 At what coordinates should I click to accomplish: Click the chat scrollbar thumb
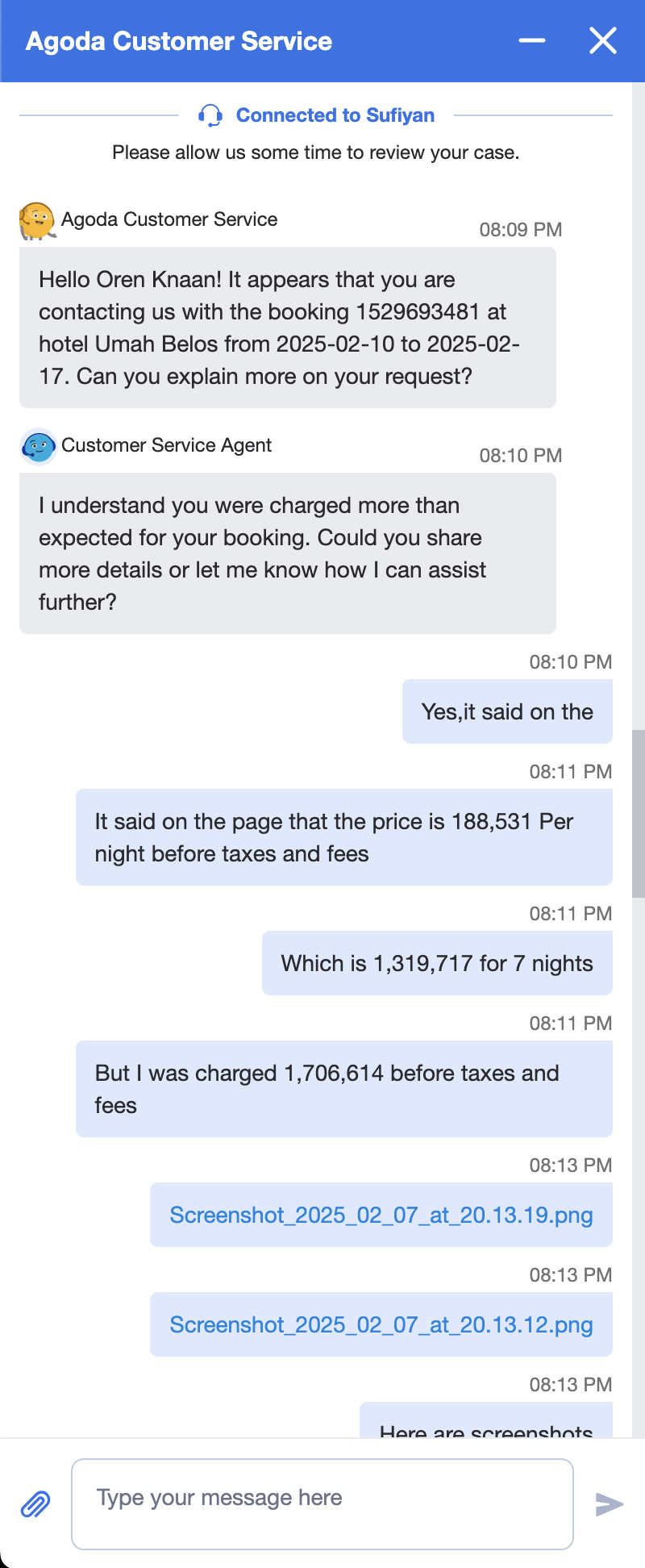pos(638,813)
